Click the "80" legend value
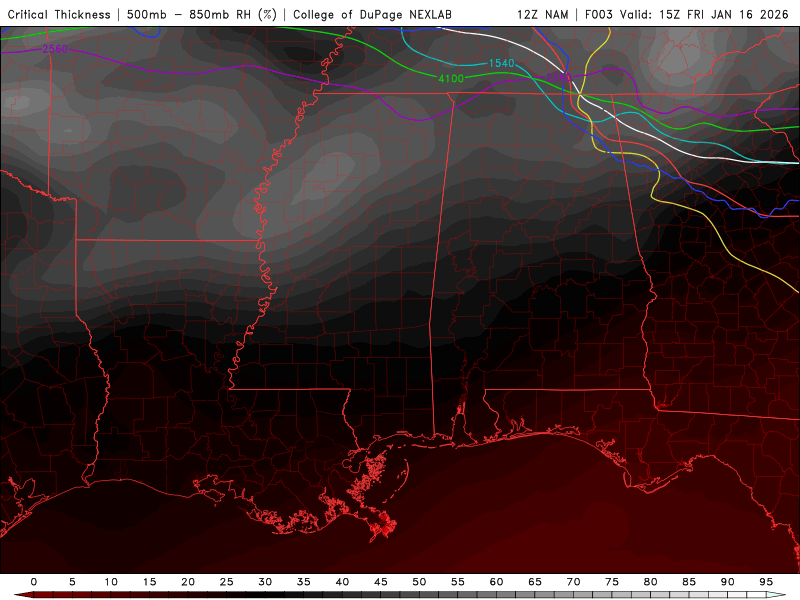 pos(650,582)
